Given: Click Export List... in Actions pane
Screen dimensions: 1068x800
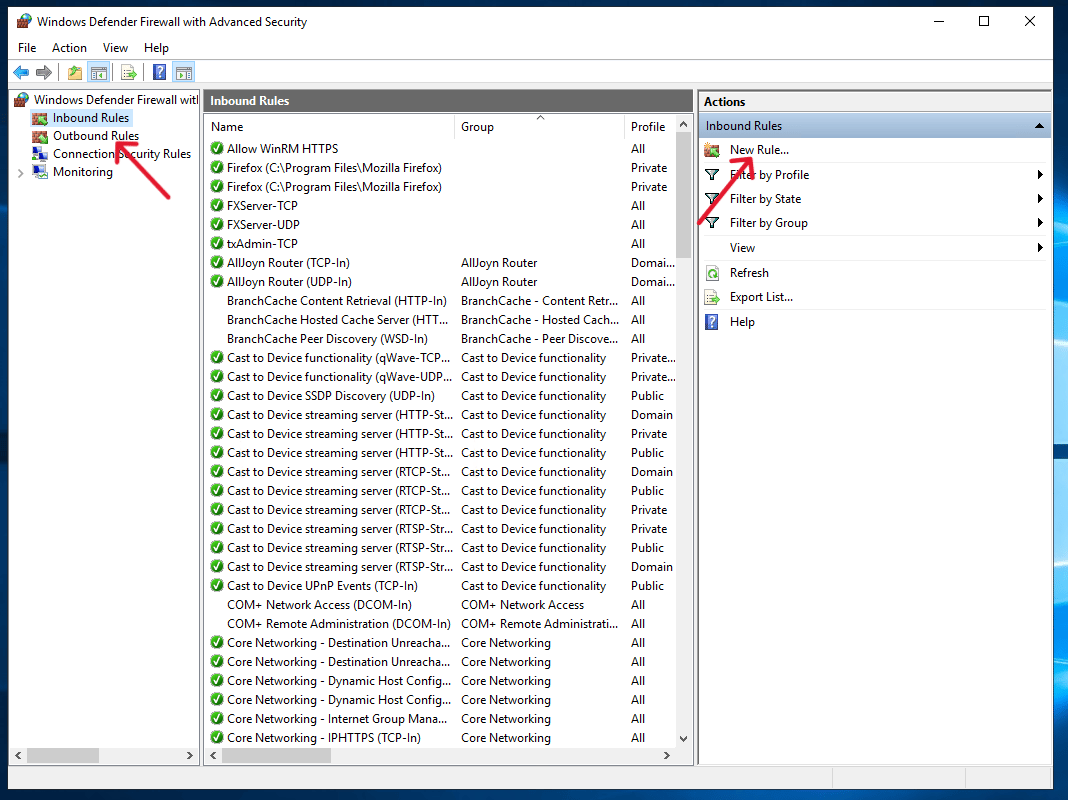Looking at the screenshot, I should pos(761,298).
